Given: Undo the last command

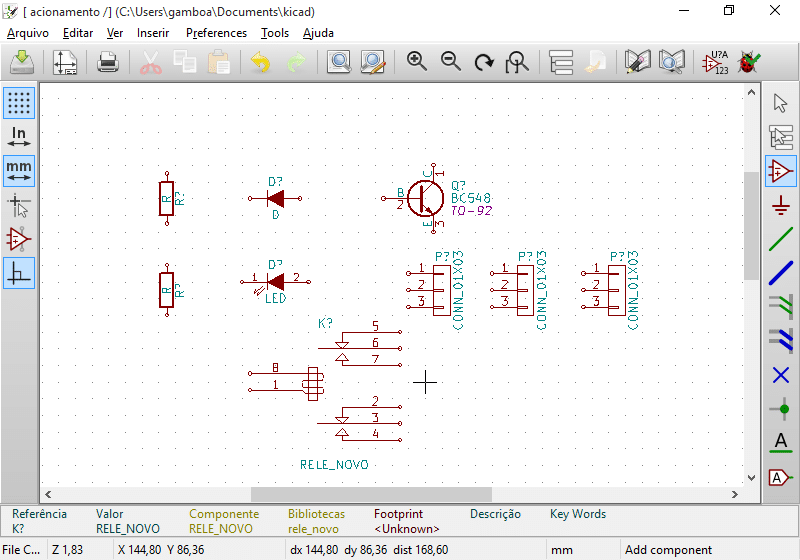Looking at the screenshot, I should pyautogui.click(x=260, y=62).
